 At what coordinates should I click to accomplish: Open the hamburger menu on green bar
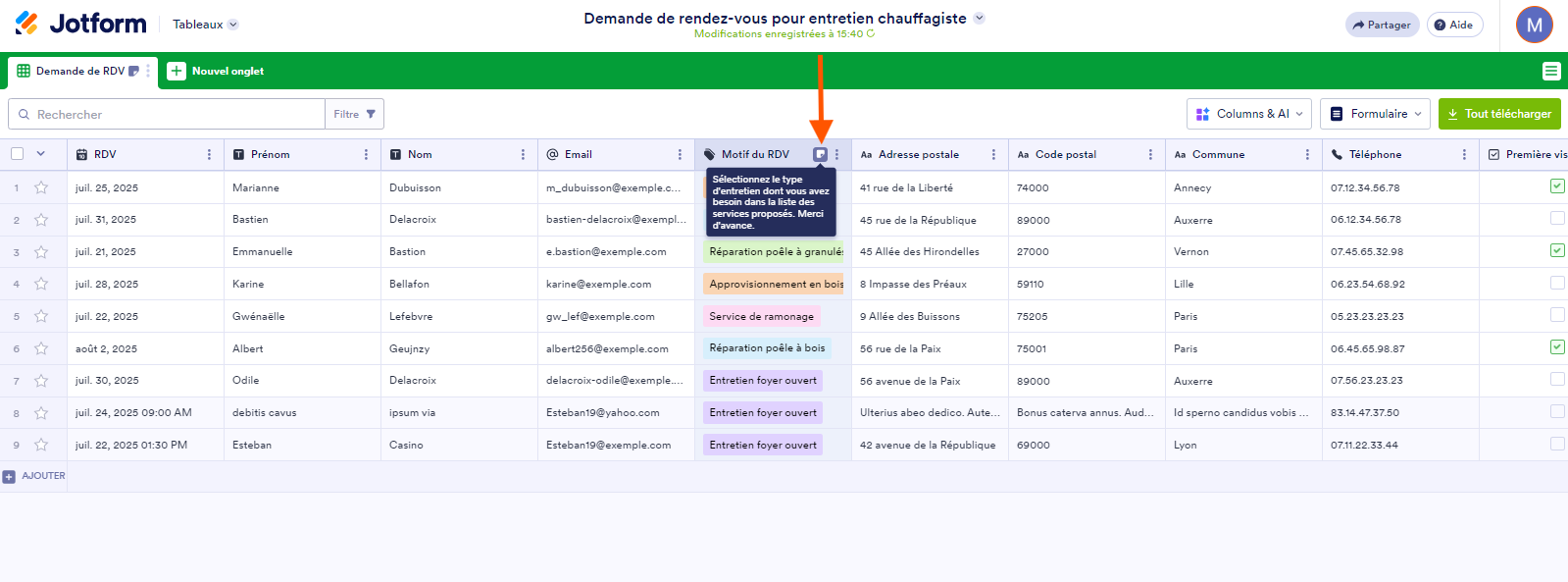(1551, 71)
